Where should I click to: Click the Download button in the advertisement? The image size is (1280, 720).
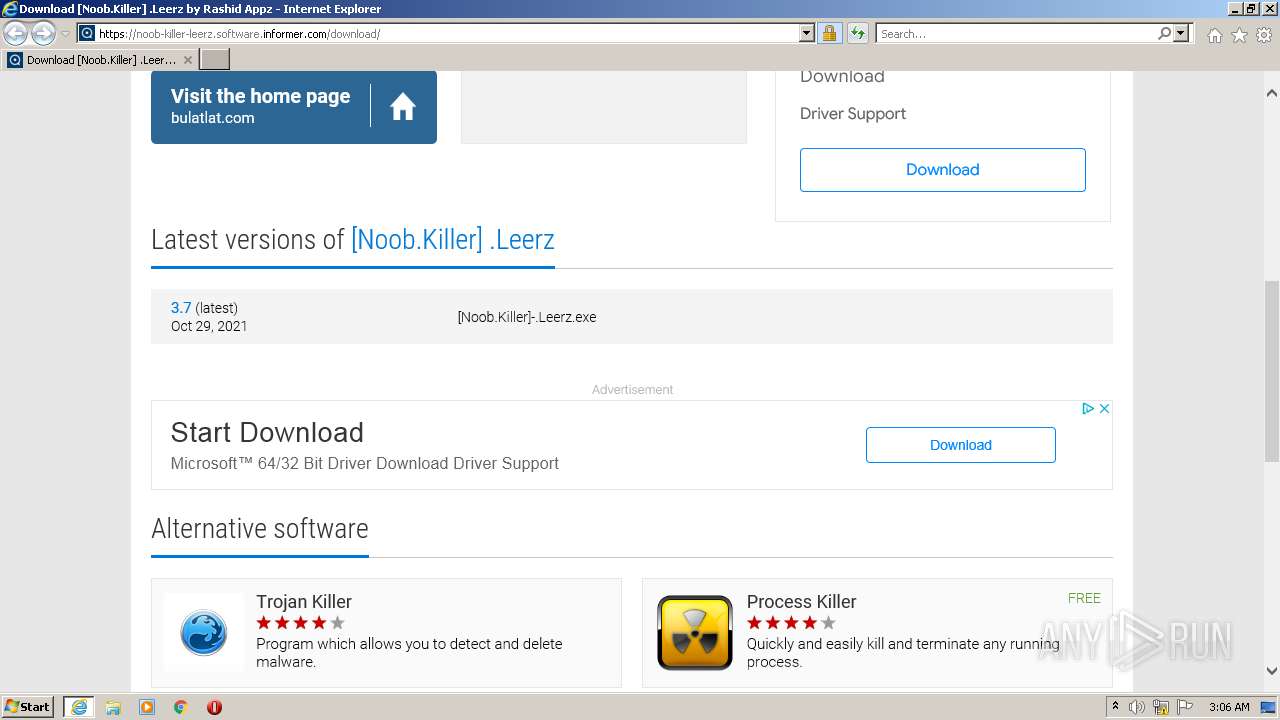coord(961,445)
